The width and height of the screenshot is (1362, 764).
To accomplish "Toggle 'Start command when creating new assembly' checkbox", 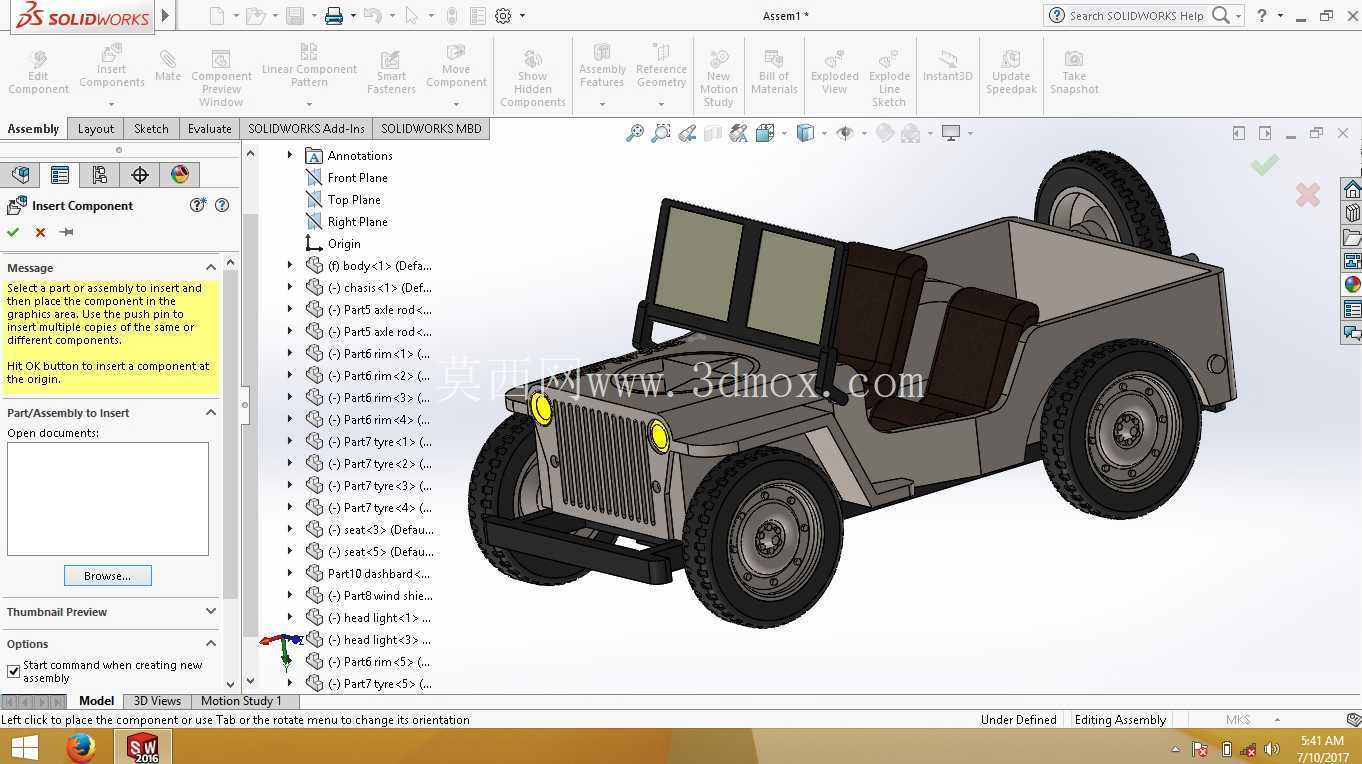I will [x=13, y=671].
